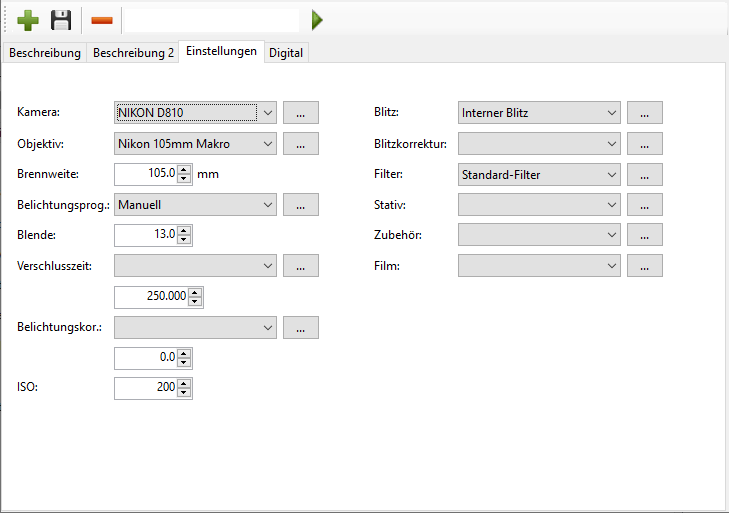
Task: Click the ellipsis button beside Stativ
Action: tap(645, 205)
